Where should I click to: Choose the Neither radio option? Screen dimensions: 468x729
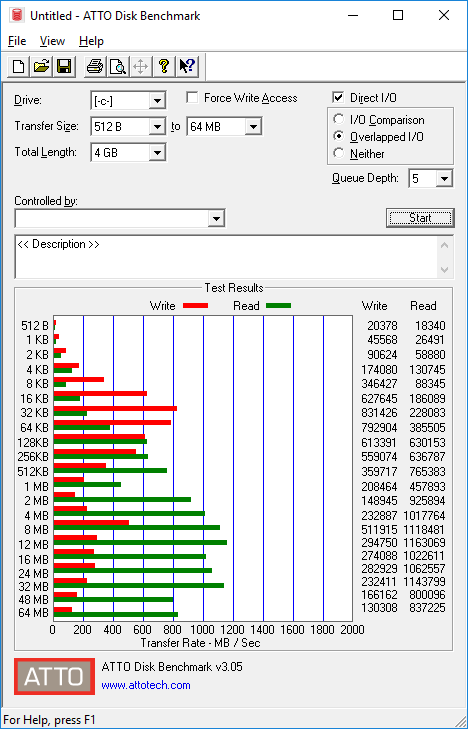(x=339, y=153)
